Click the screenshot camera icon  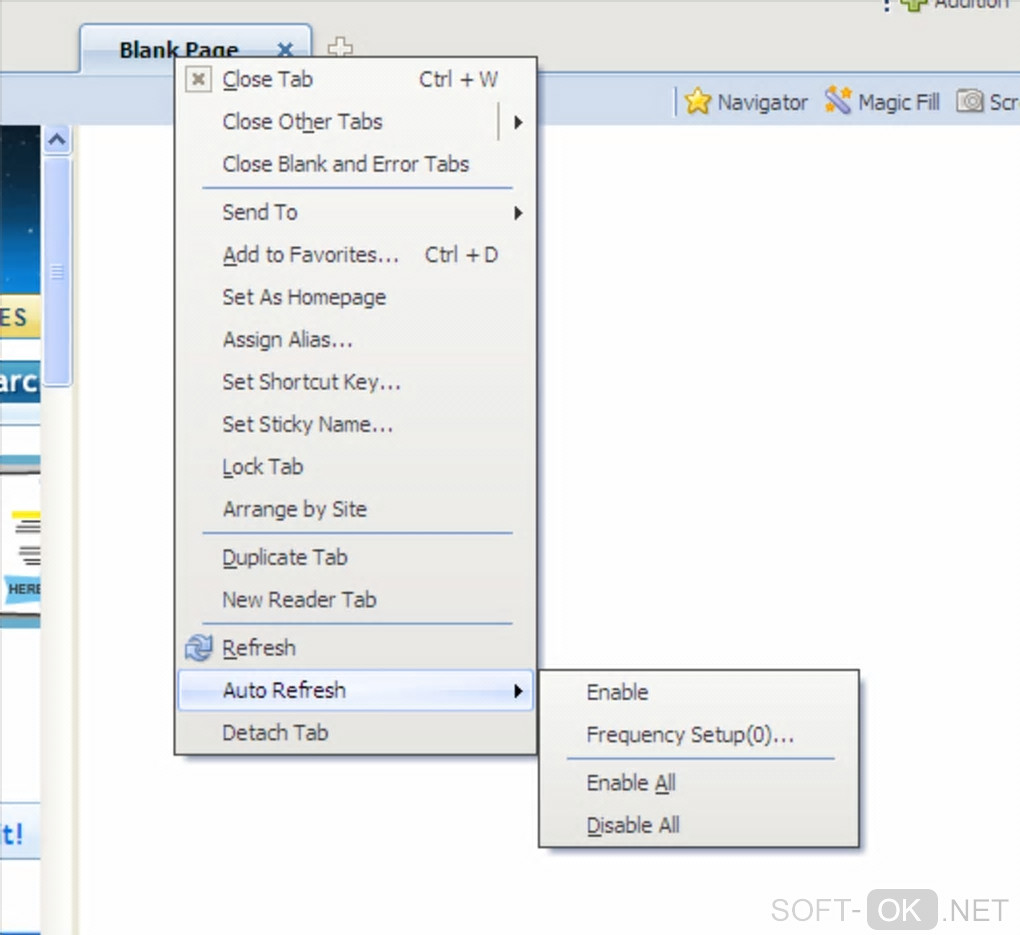pos(969,101)
